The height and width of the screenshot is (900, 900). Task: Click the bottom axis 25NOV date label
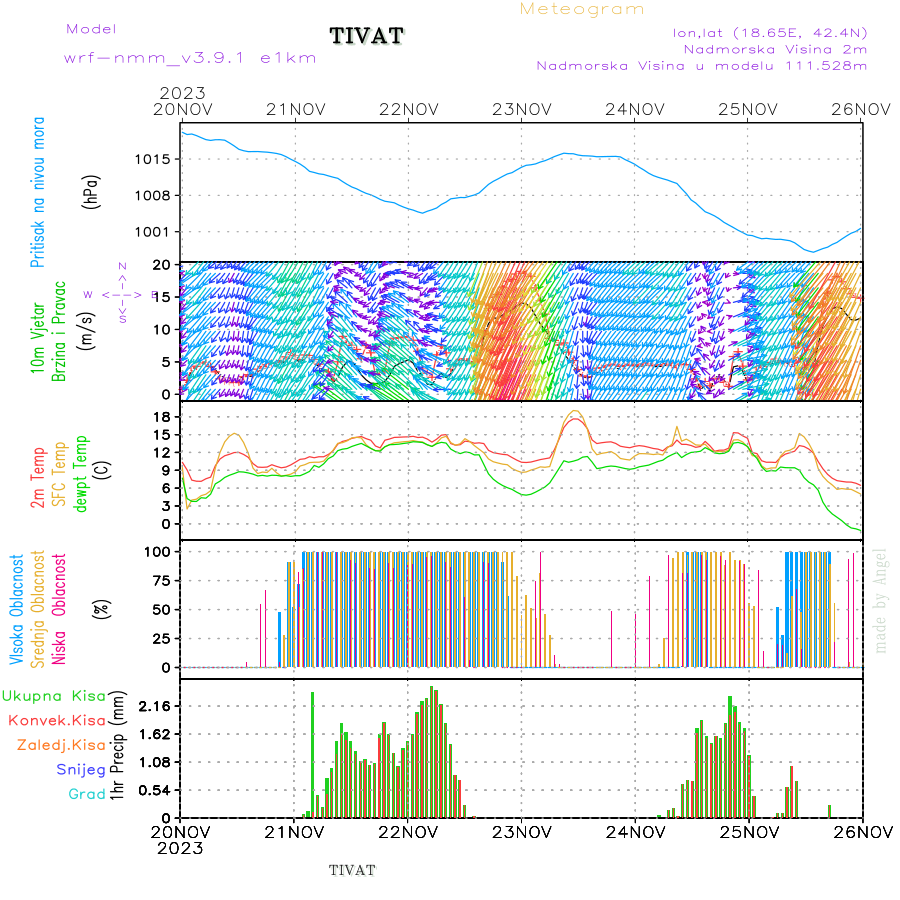tap(750, 832)
